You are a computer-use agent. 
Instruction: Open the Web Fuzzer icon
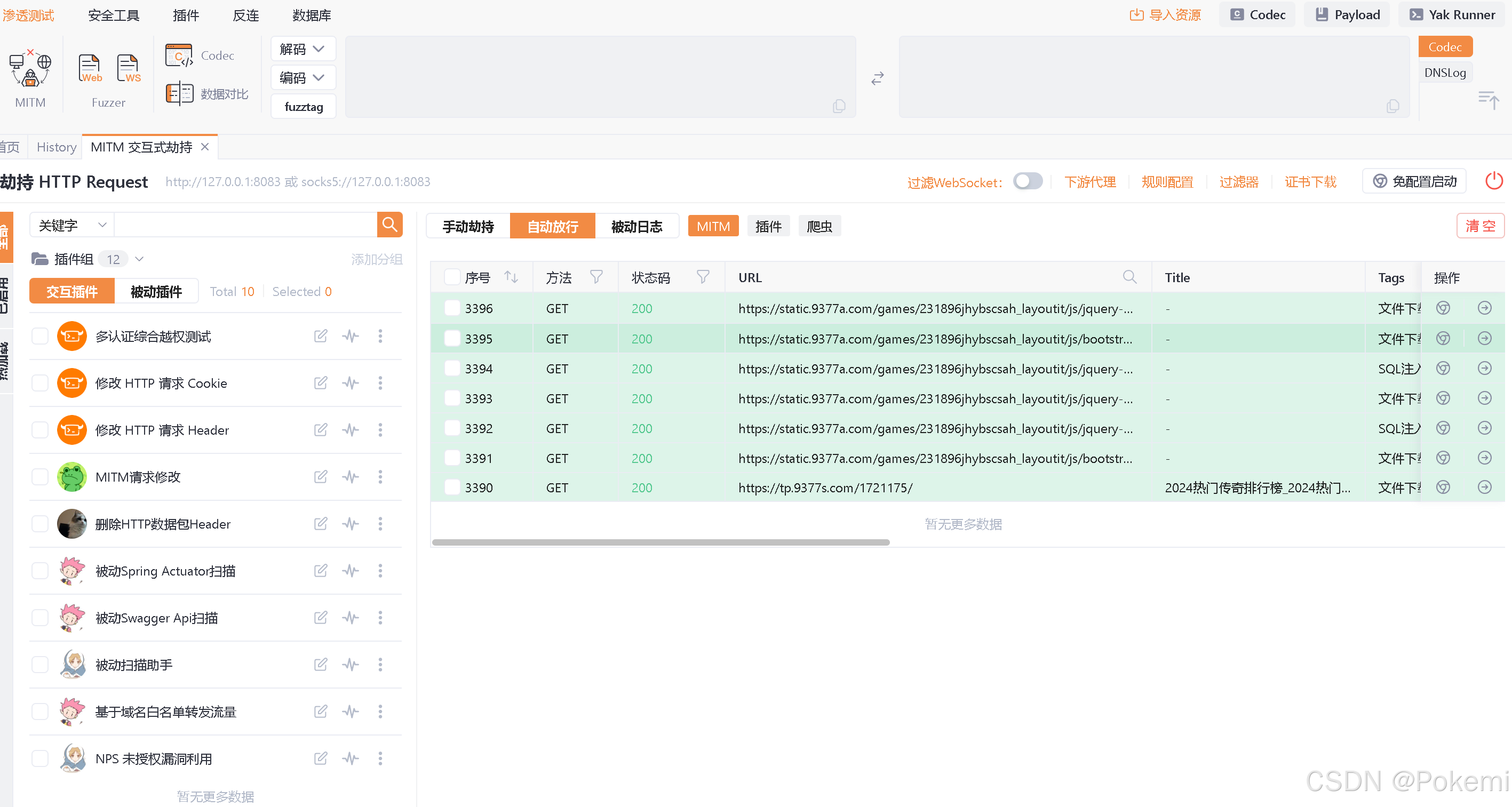tap(90, 69)
